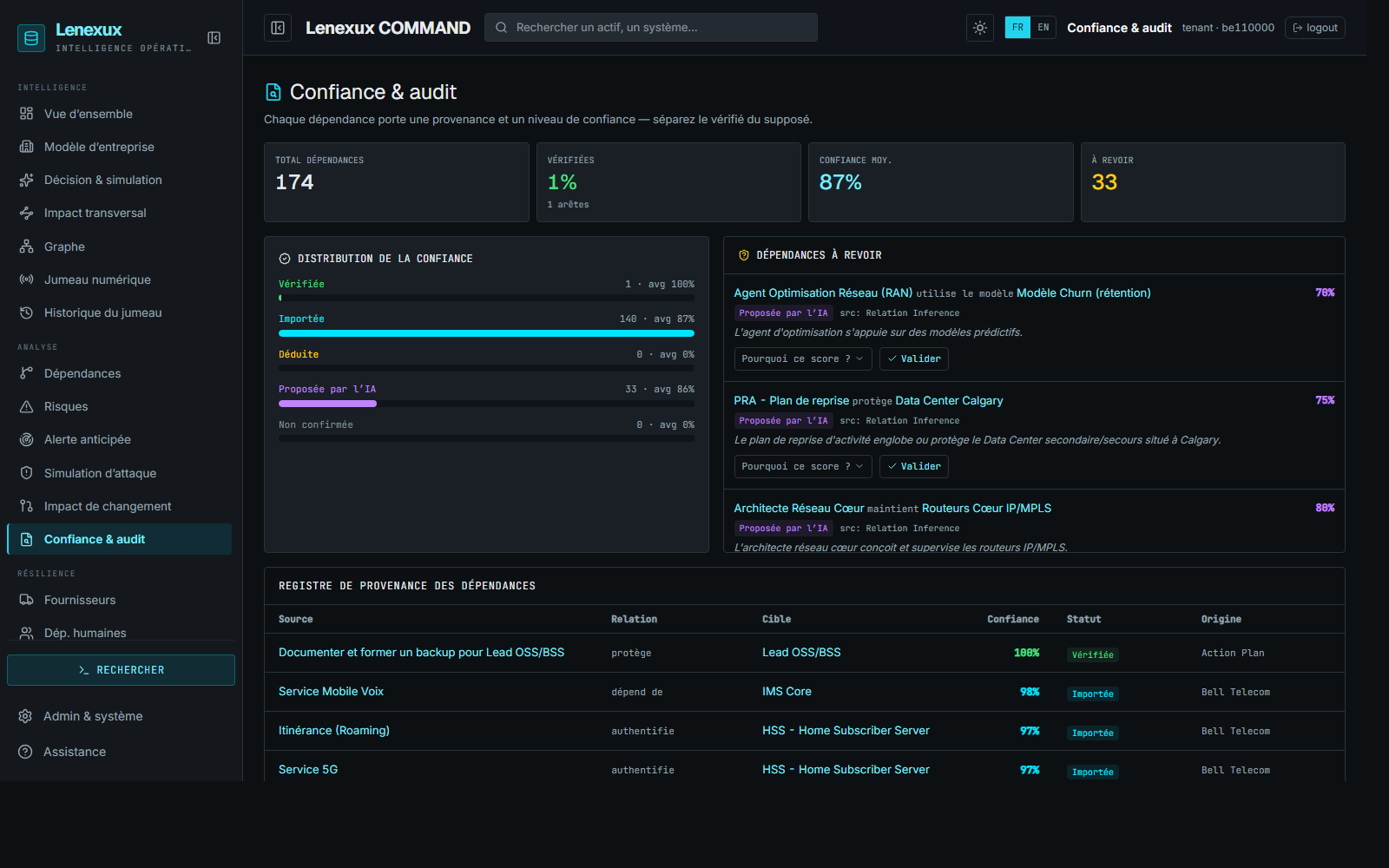Open Alerte anticipée radar icon

pyautogui.click(x=26, y=439)
